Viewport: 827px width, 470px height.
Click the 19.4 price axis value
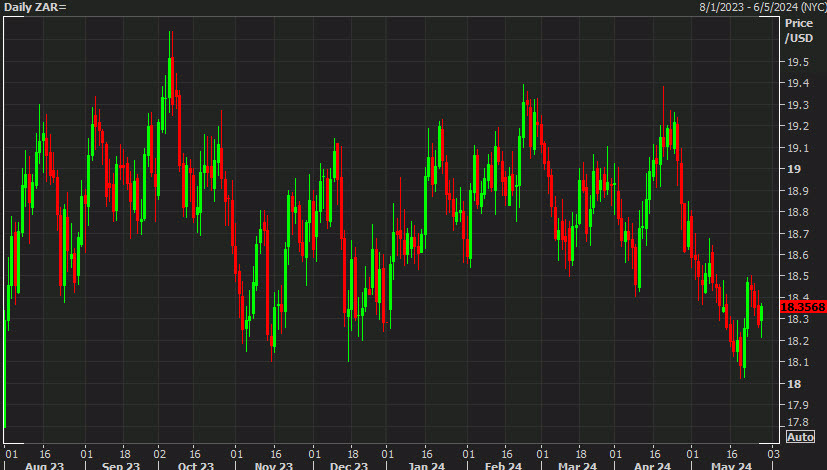798,83
